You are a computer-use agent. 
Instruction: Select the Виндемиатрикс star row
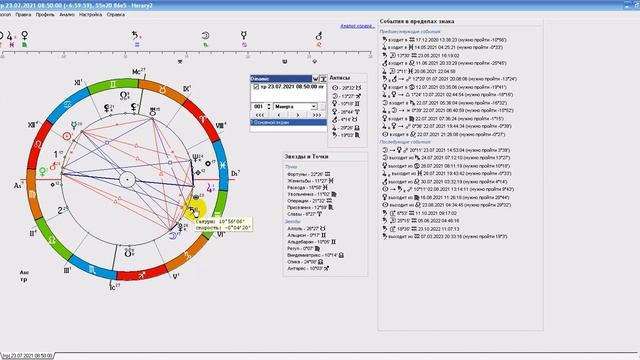click(316, 255)
